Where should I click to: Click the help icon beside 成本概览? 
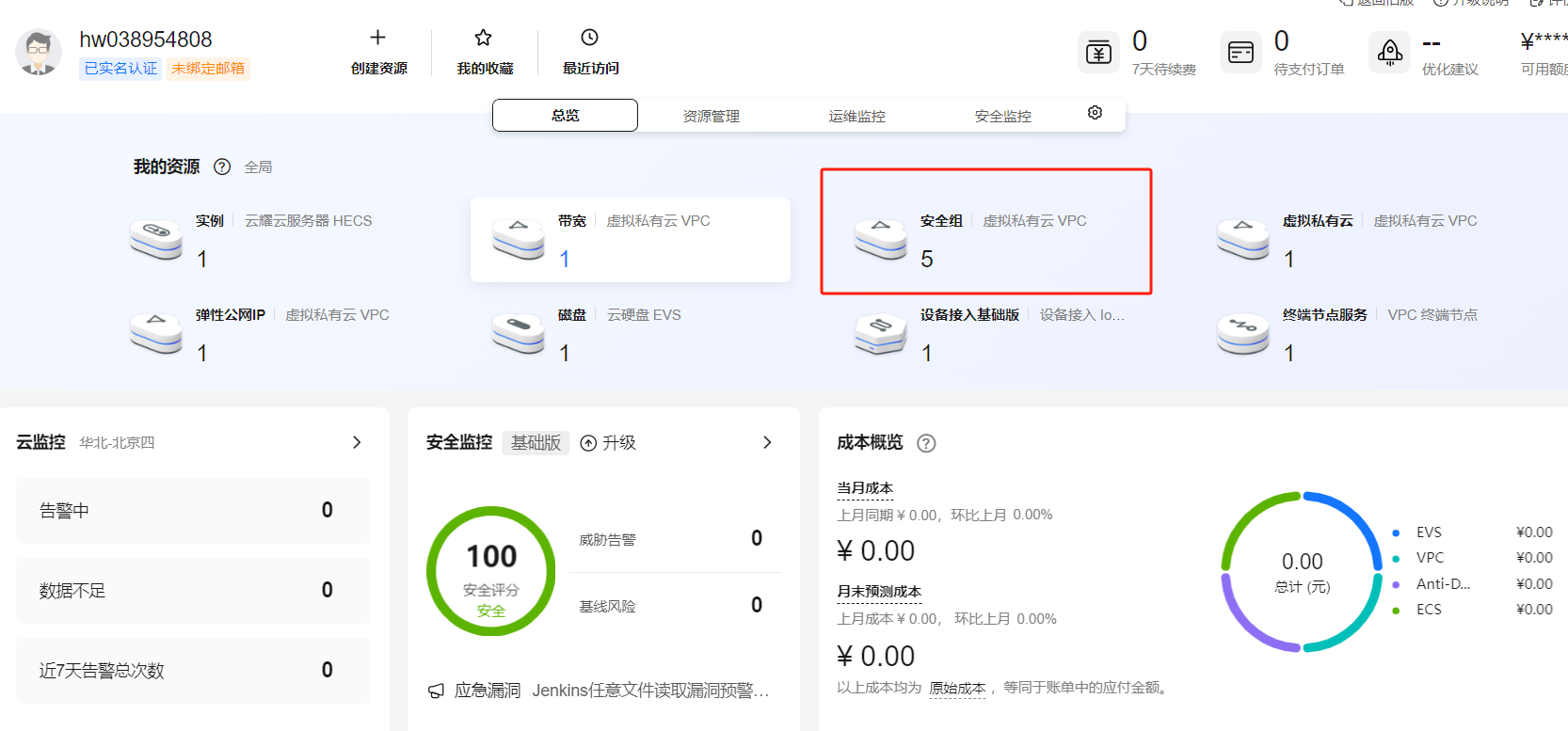(926, 443)
